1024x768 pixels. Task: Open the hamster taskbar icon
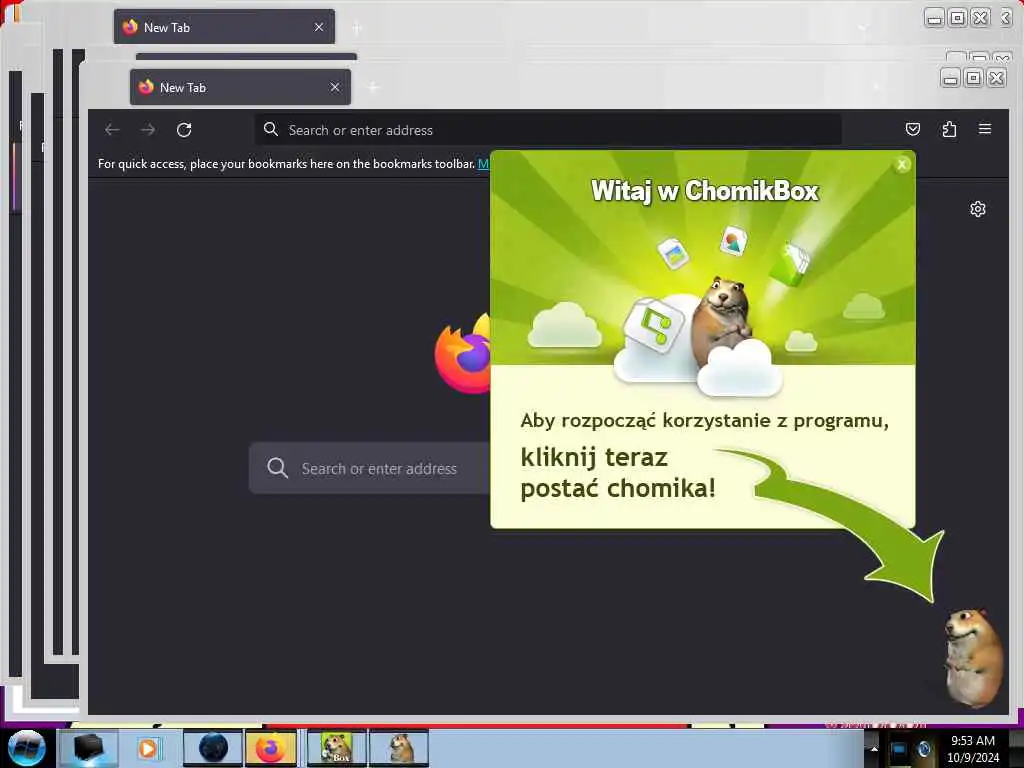(399, 748)
